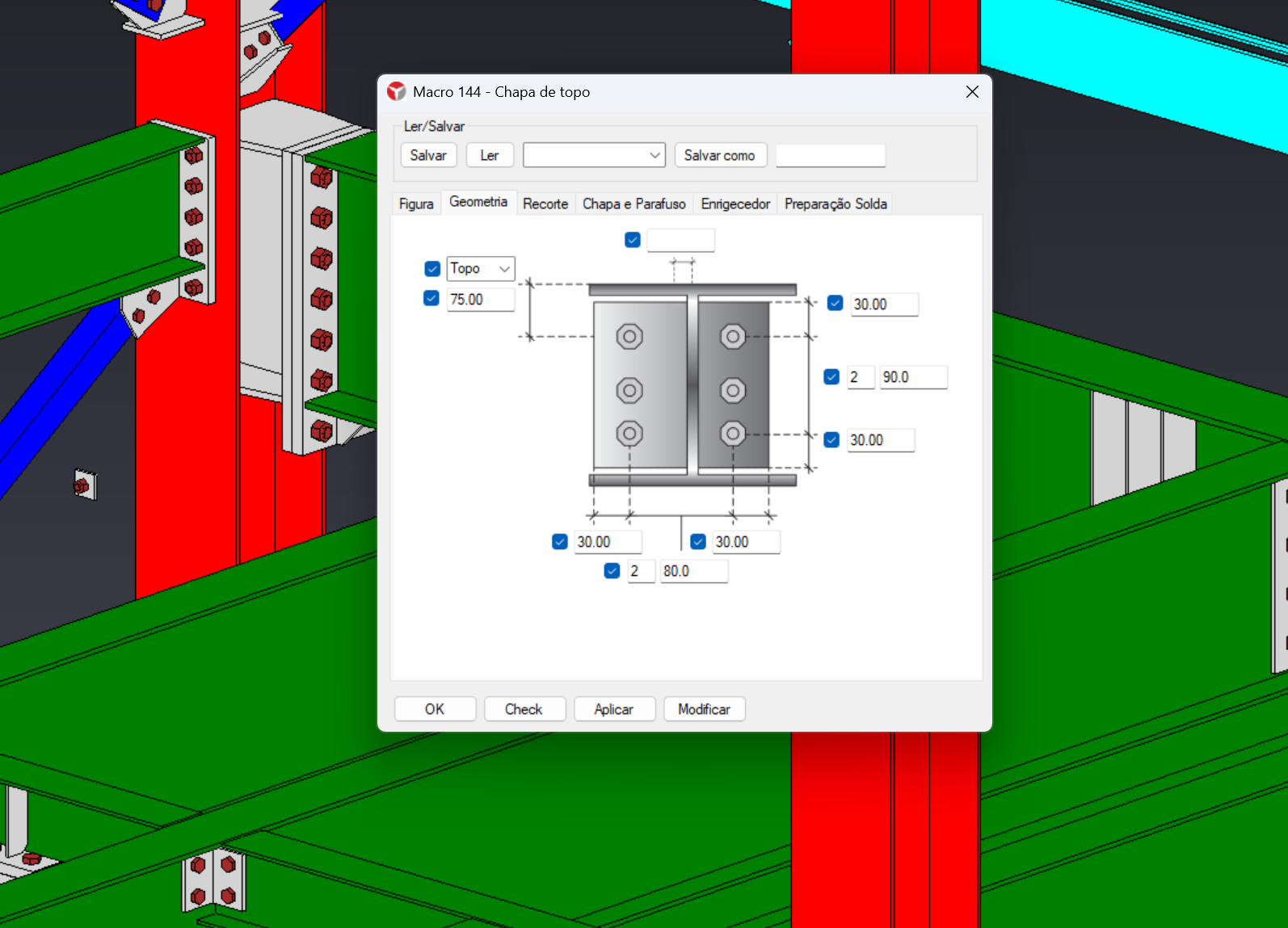Toggle the checkbox for the upper right 30.00 edge distance
Viewport: 1288px width, 928px height.
coord(836,303)
